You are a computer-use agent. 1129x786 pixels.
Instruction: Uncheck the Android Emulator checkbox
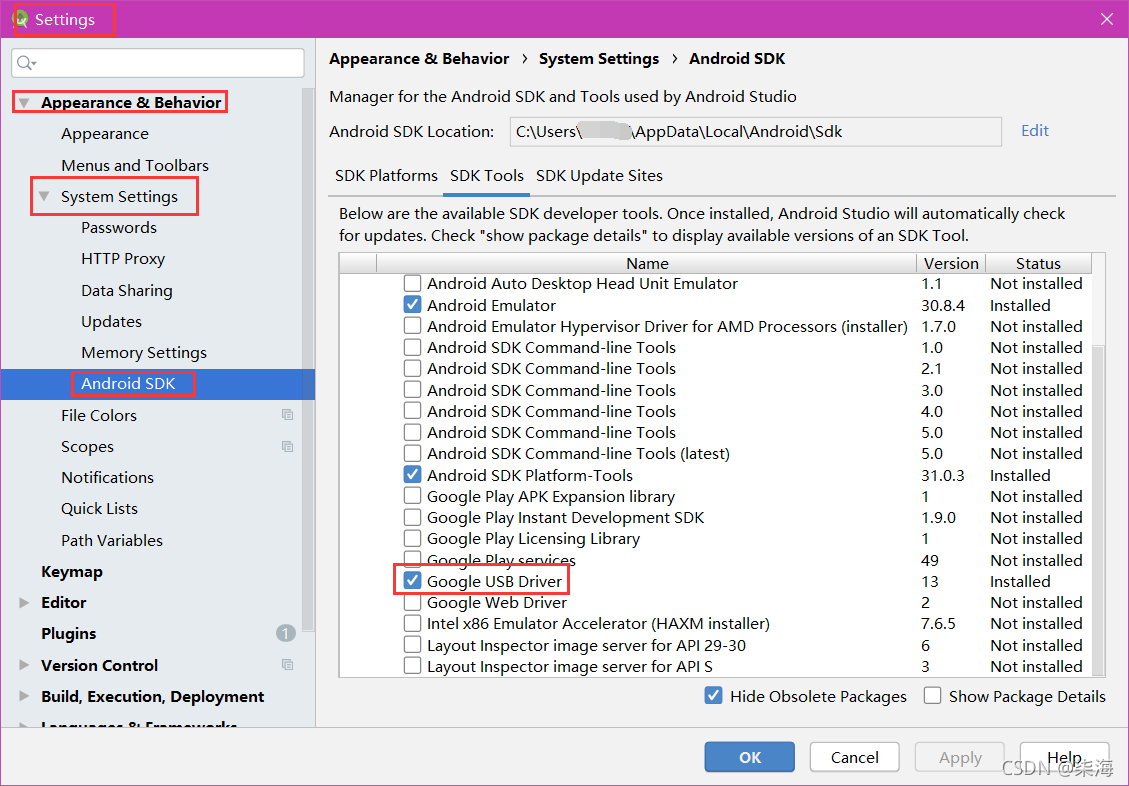413,304
